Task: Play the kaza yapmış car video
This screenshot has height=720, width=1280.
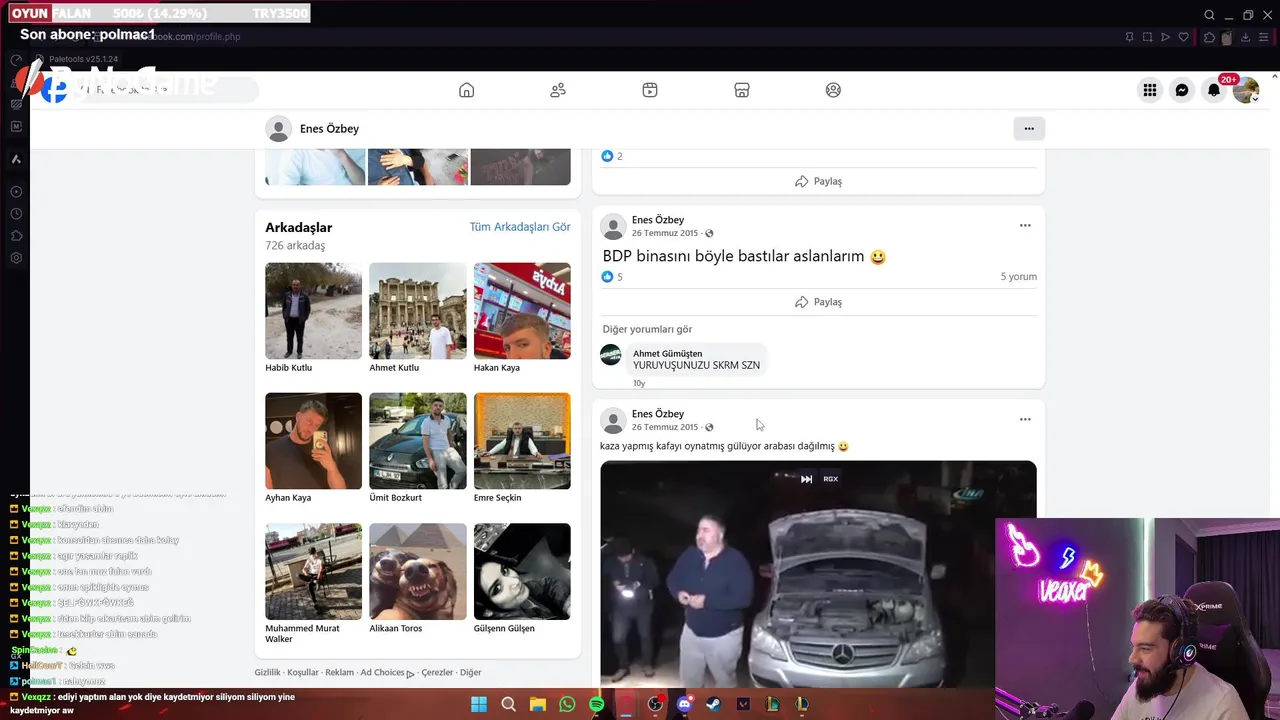Action: (818, 575)
